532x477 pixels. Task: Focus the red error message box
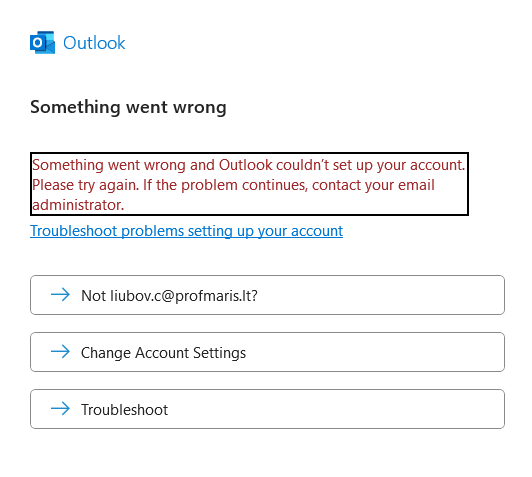point(249,184)
